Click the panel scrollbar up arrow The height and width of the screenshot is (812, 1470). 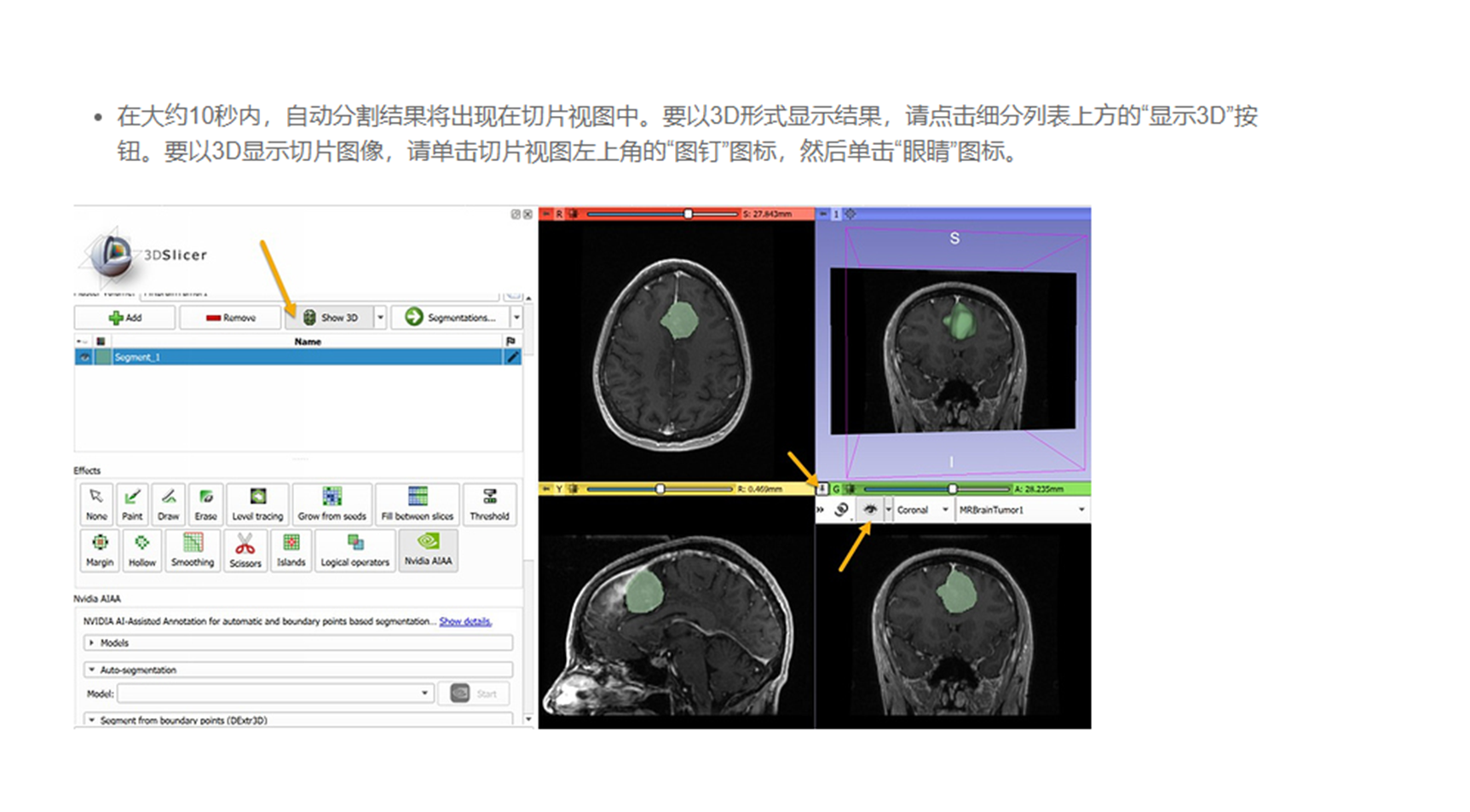coord(528,297)
